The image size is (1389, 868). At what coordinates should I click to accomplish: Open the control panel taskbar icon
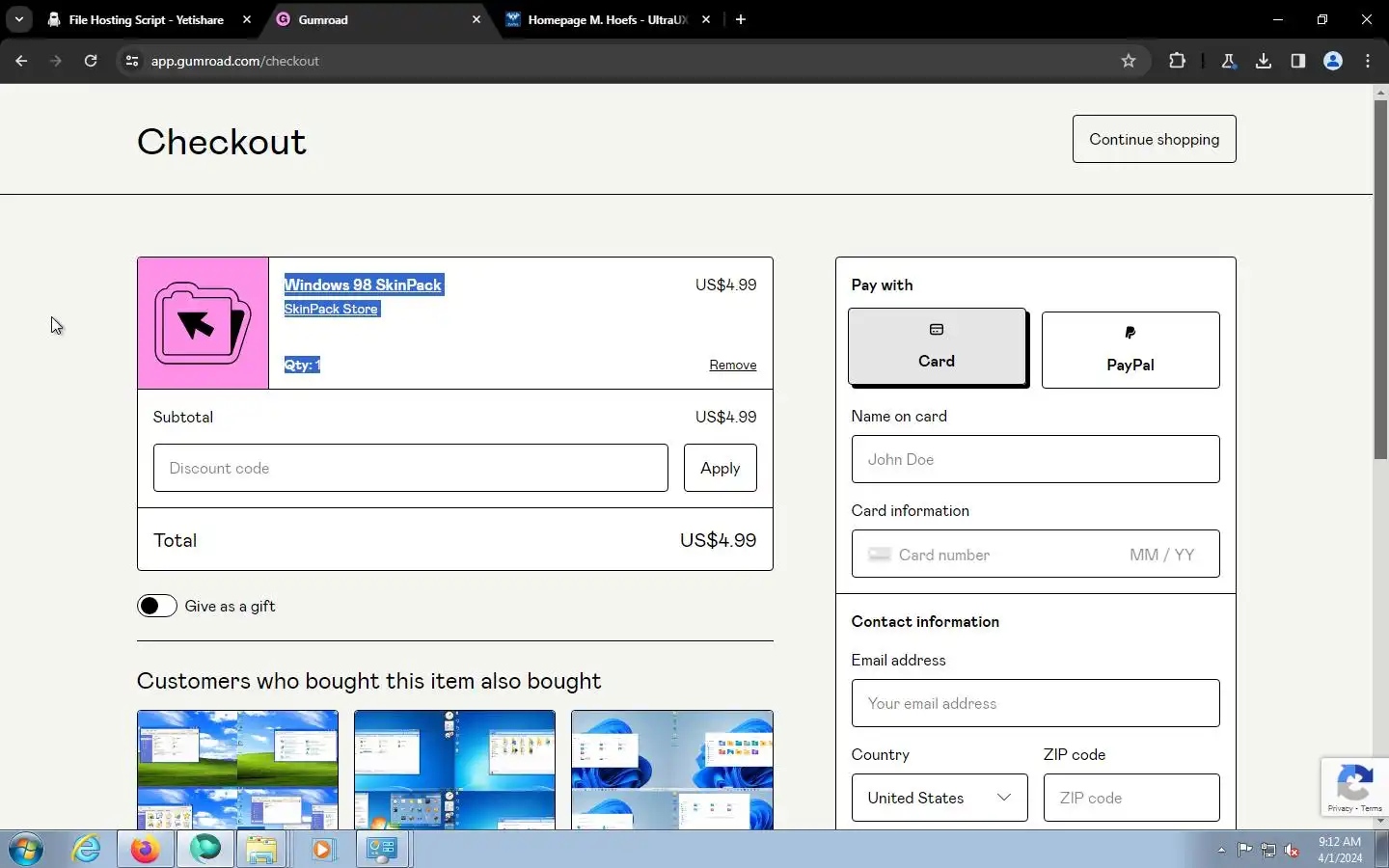tap(383, 850)
